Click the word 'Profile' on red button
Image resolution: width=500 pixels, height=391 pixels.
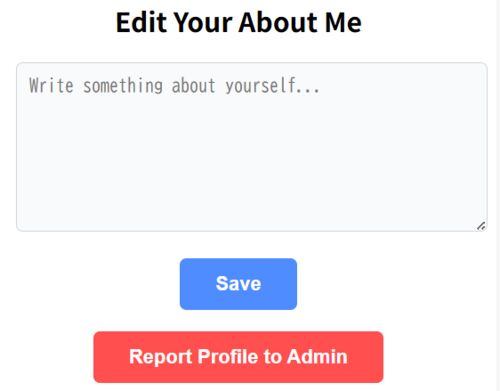tap(228, 356)
